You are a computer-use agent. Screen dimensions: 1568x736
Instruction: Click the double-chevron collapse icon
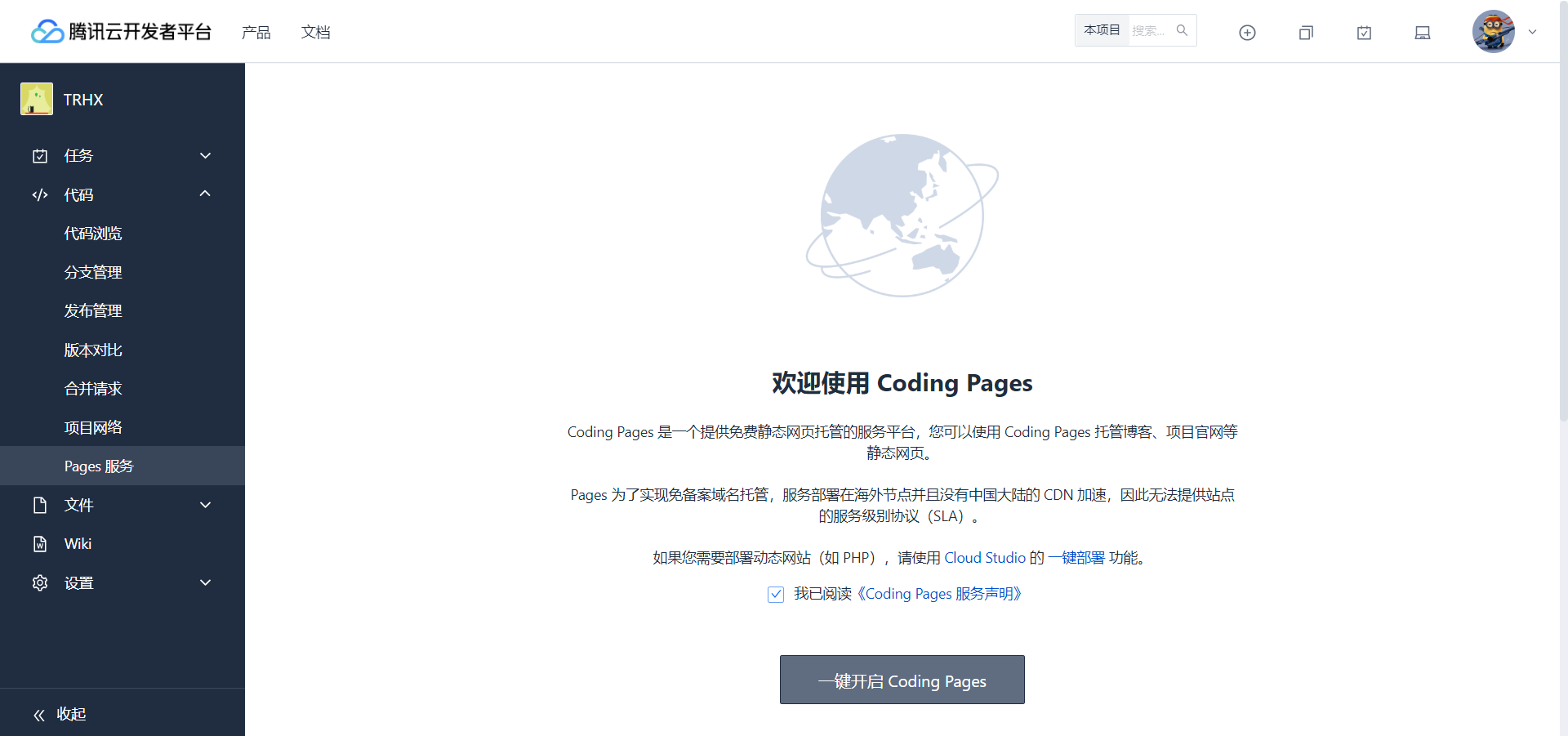click(39, 715)
